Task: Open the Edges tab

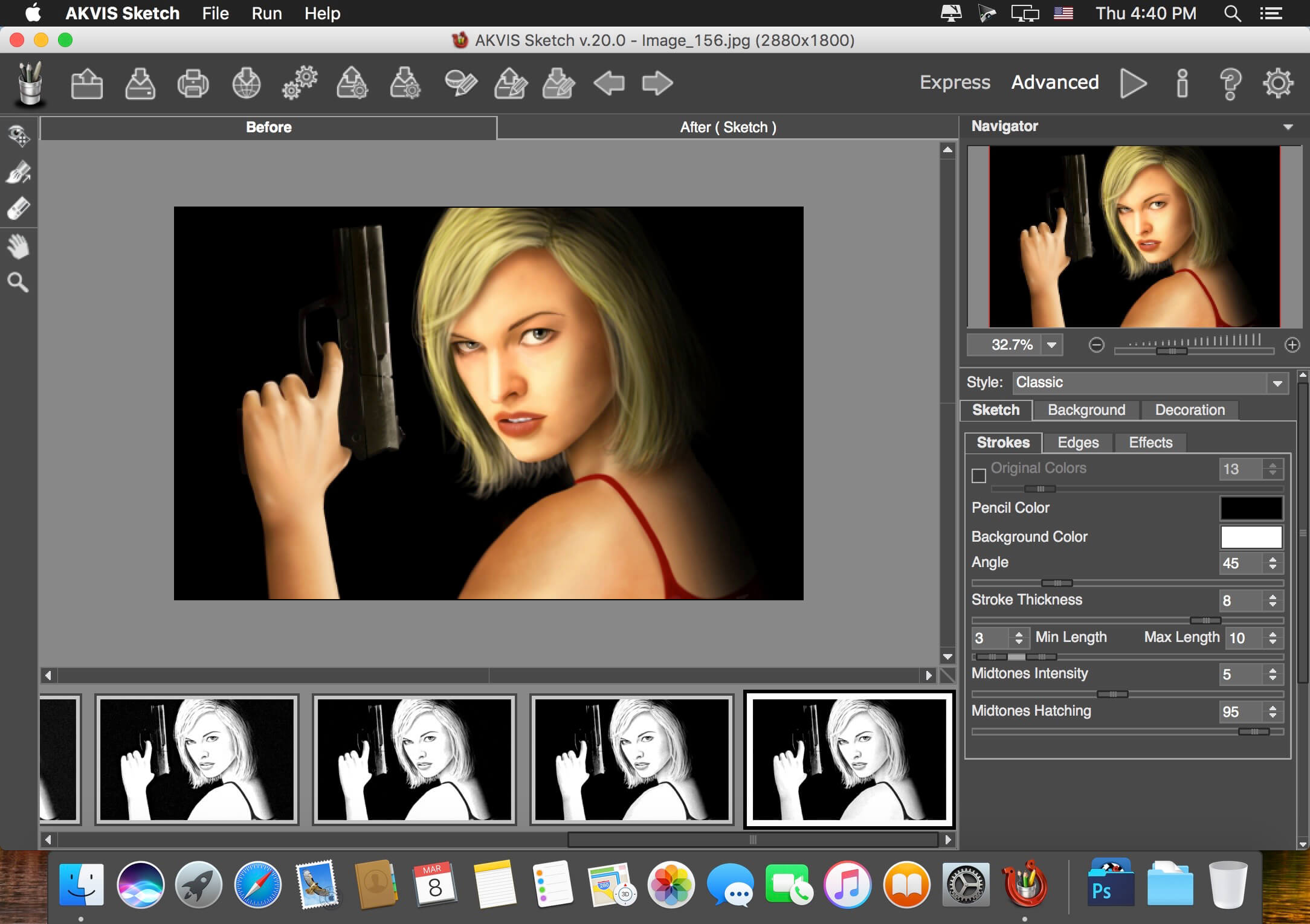Action: coord(1078,443)
